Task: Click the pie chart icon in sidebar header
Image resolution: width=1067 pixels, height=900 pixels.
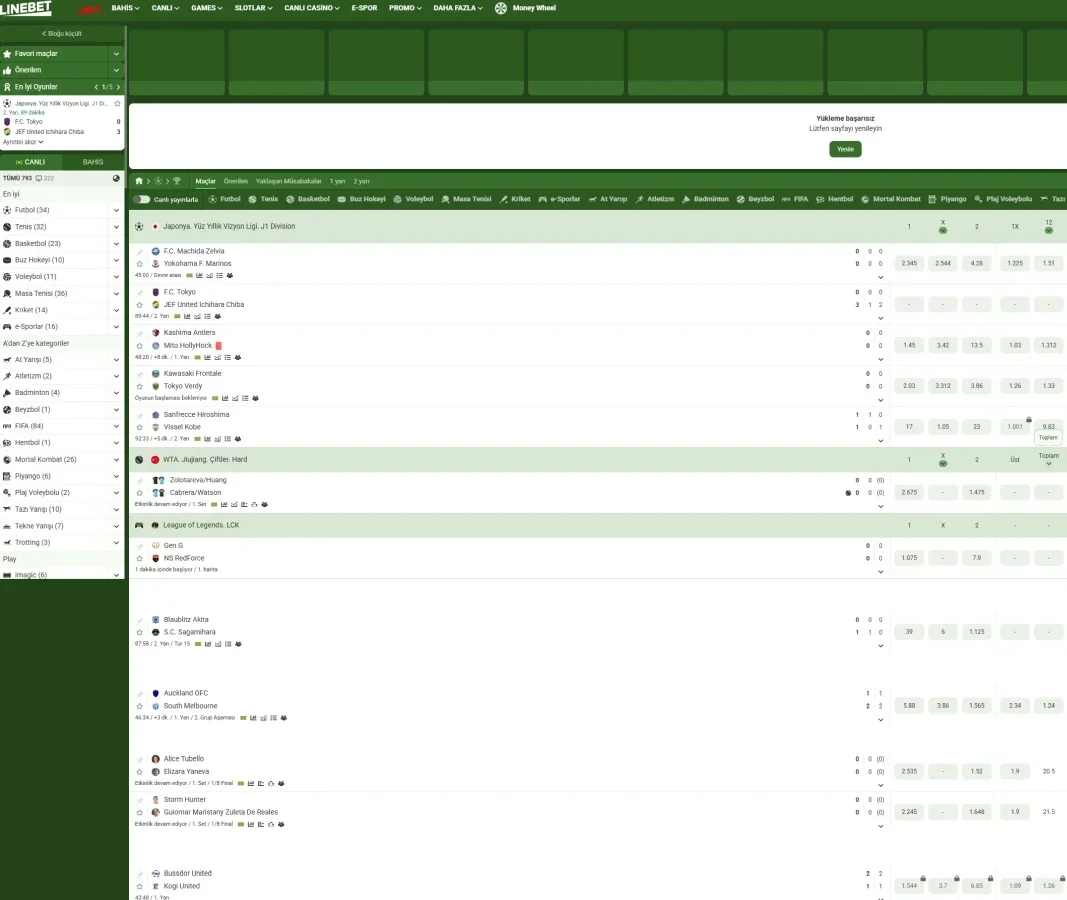Action: pyautogui.click(x=116, y=178)
